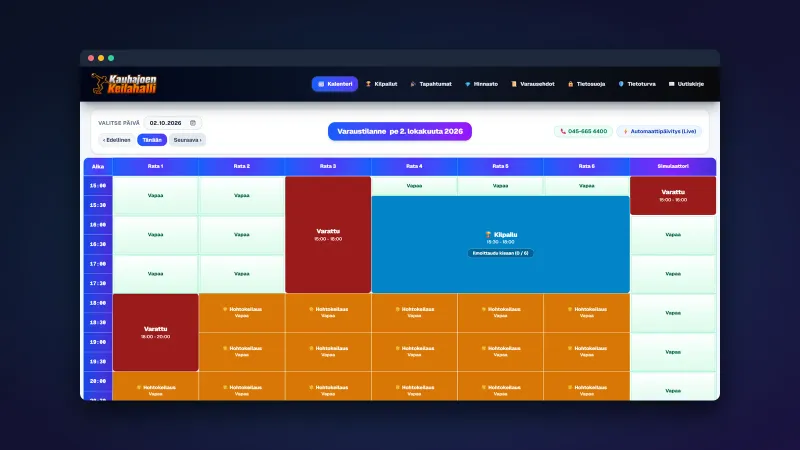Click Hohtokeilaus icon for Rata 1 at 20:00

click(x=139, y=387)
